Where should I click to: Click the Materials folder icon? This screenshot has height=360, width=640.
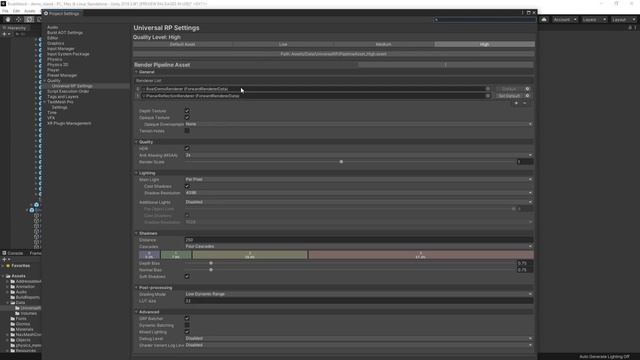click(13, 329)
